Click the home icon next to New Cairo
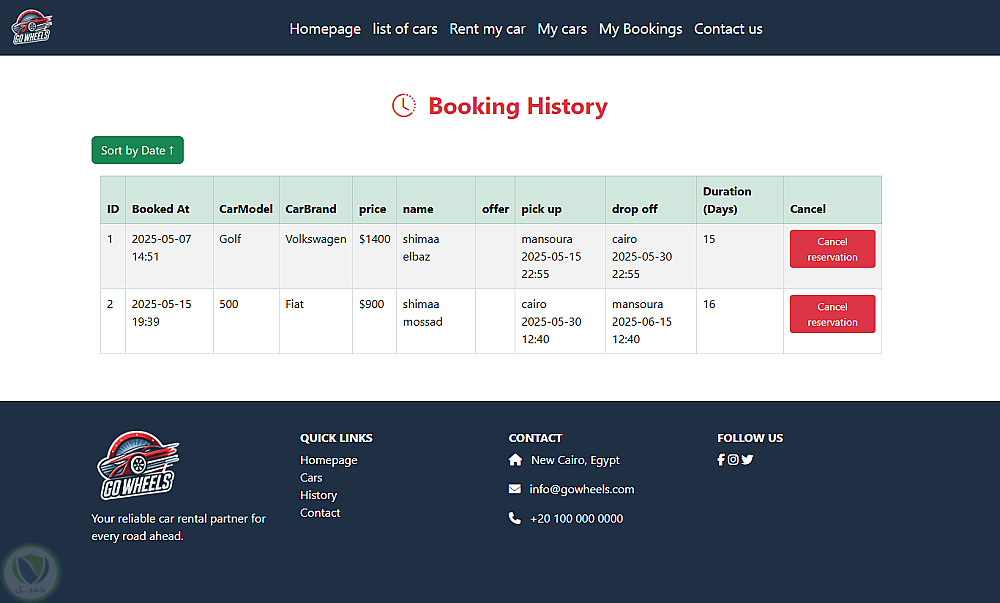1000x603 pixels. coord(515,460)
